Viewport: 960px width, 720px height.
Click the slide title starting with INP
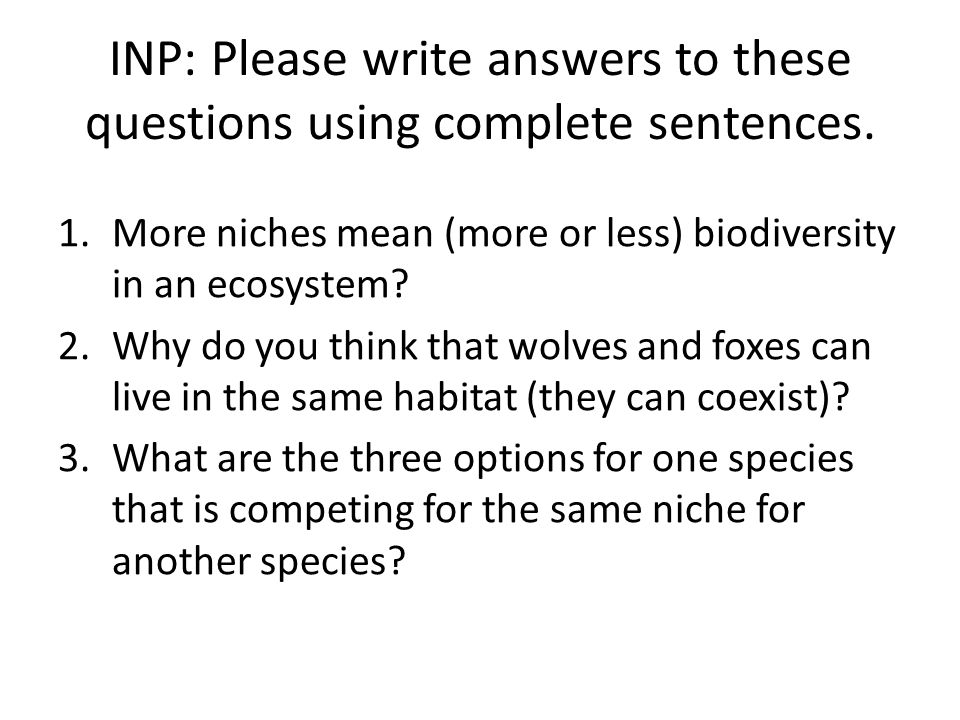(481, 91)
